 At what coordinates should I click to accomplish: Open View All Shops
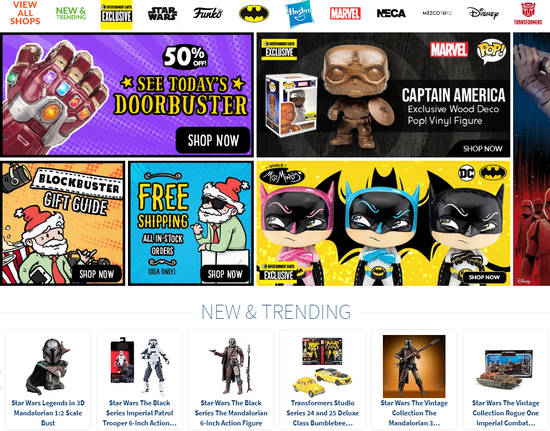point(25,13)
